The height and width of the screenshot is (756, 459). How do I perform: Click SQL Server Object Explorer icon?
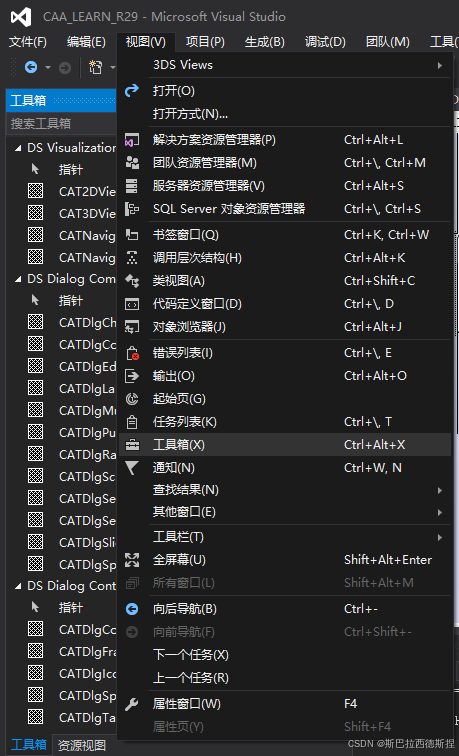(132, 209)
